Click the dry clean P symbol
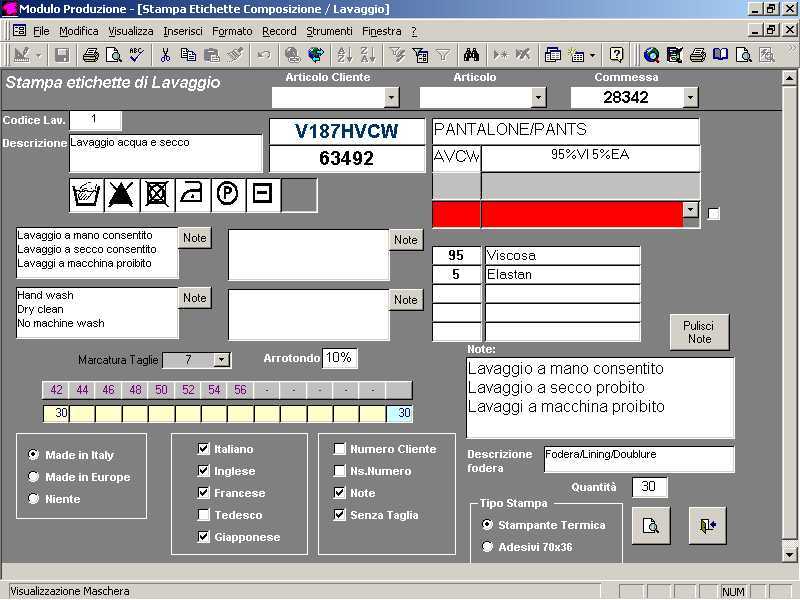Screen dimensions: 800x600 228,194
